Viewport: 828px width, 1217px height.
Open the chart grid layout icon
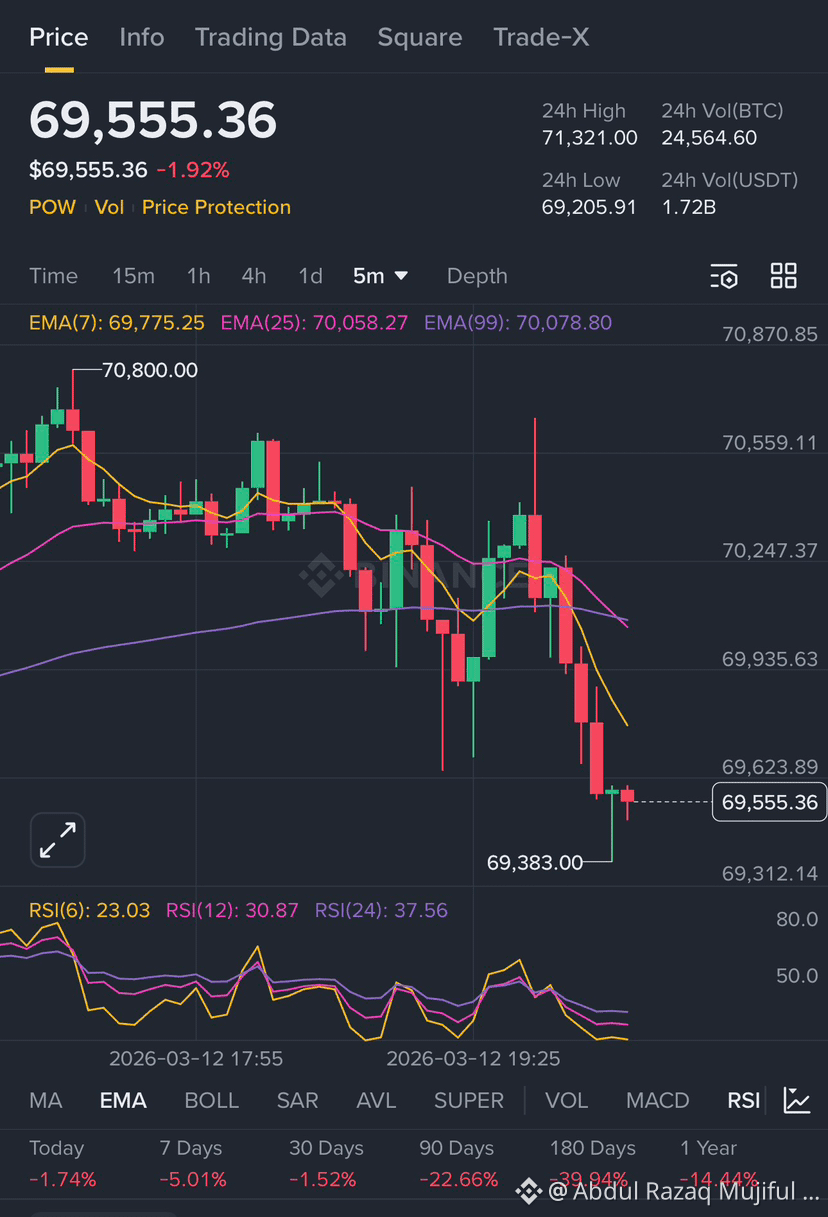pos(784,276)
